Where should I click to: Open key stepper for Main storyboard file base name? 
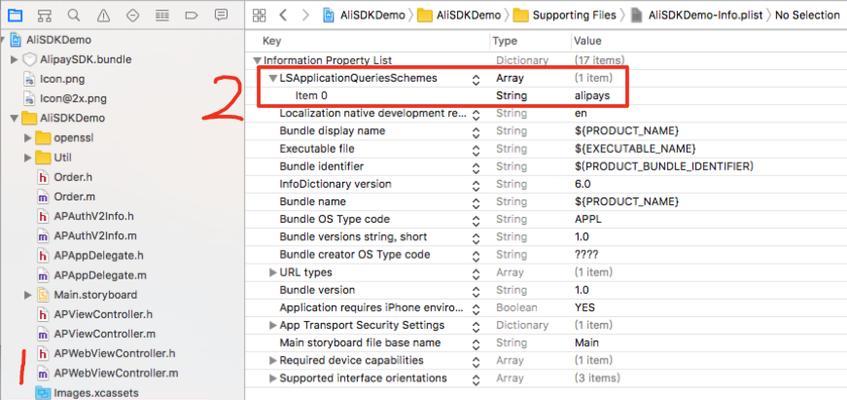click(x=476, y=345)
